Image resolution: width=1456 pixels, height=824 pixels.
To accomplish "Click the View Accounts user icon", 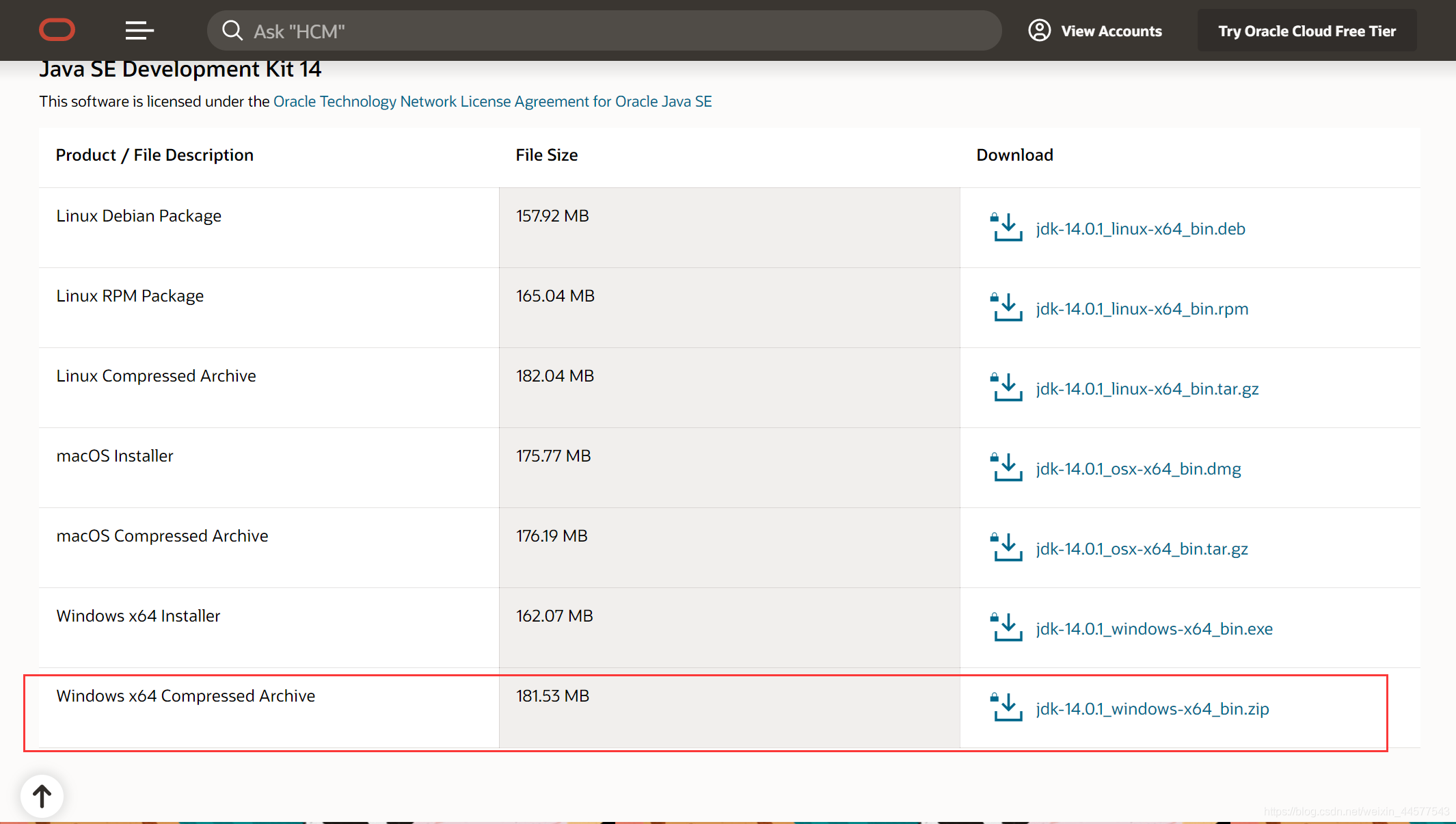I will [1039, 31].
